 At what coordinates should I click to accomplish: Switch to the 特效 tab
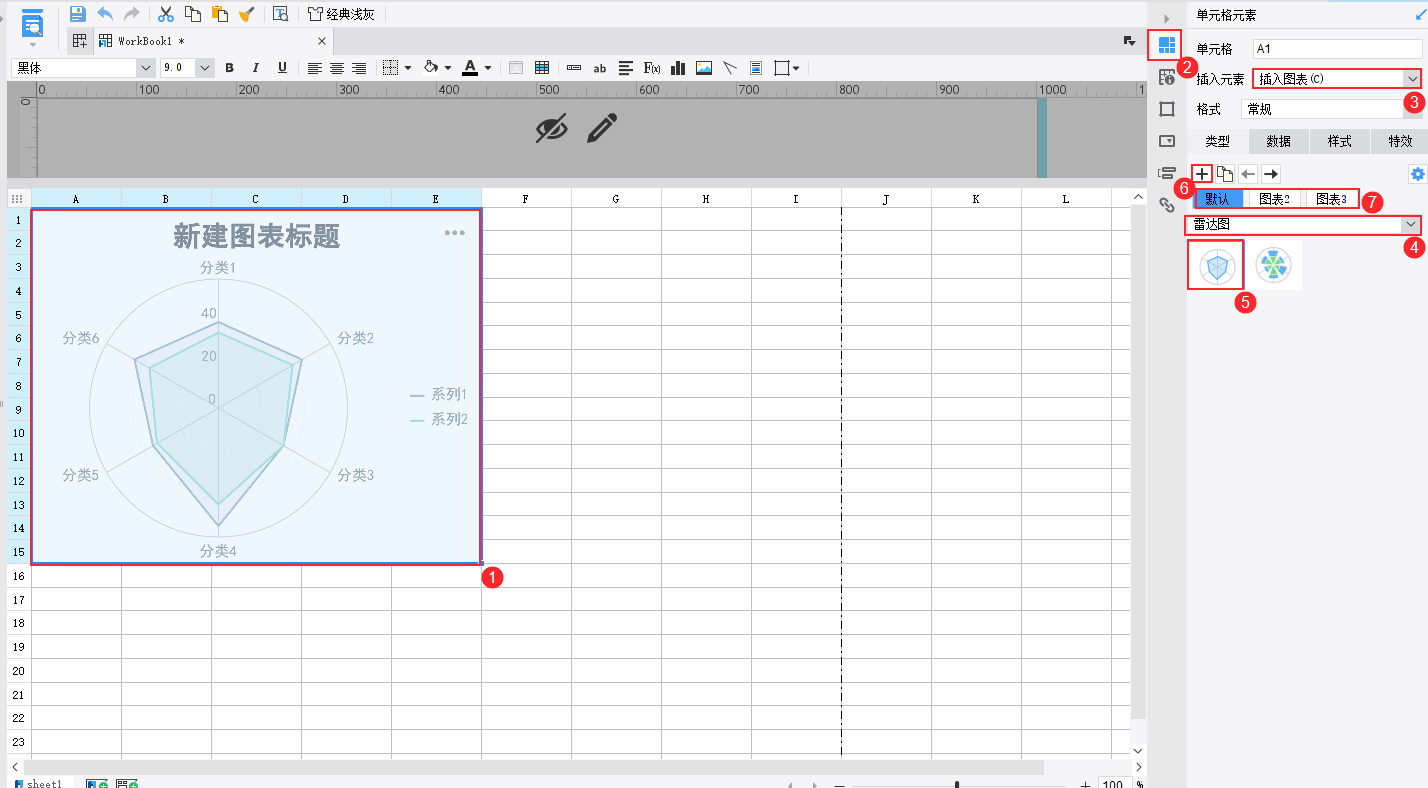click(1400, 141)
